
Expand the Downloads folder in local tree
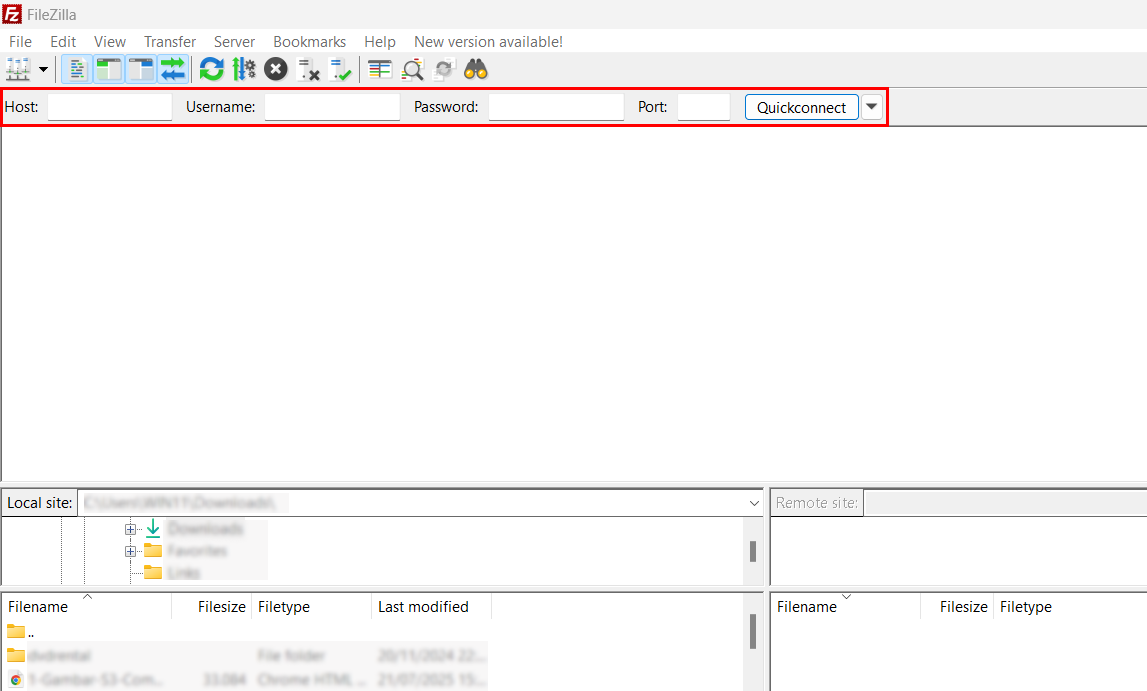pyautogui.click(x=130, y=529)
